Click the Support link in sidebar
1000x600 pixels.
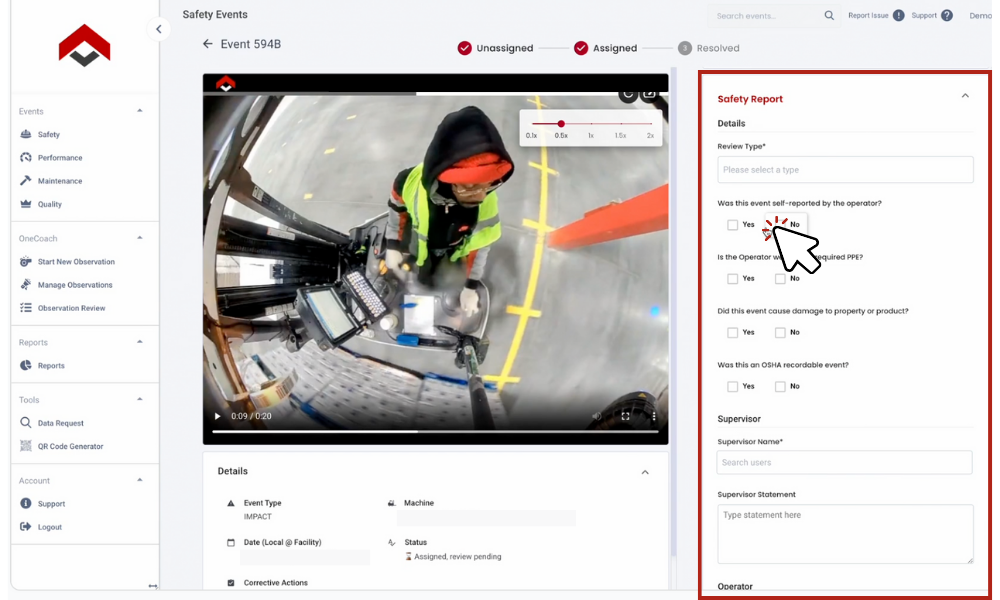point(44,503)
